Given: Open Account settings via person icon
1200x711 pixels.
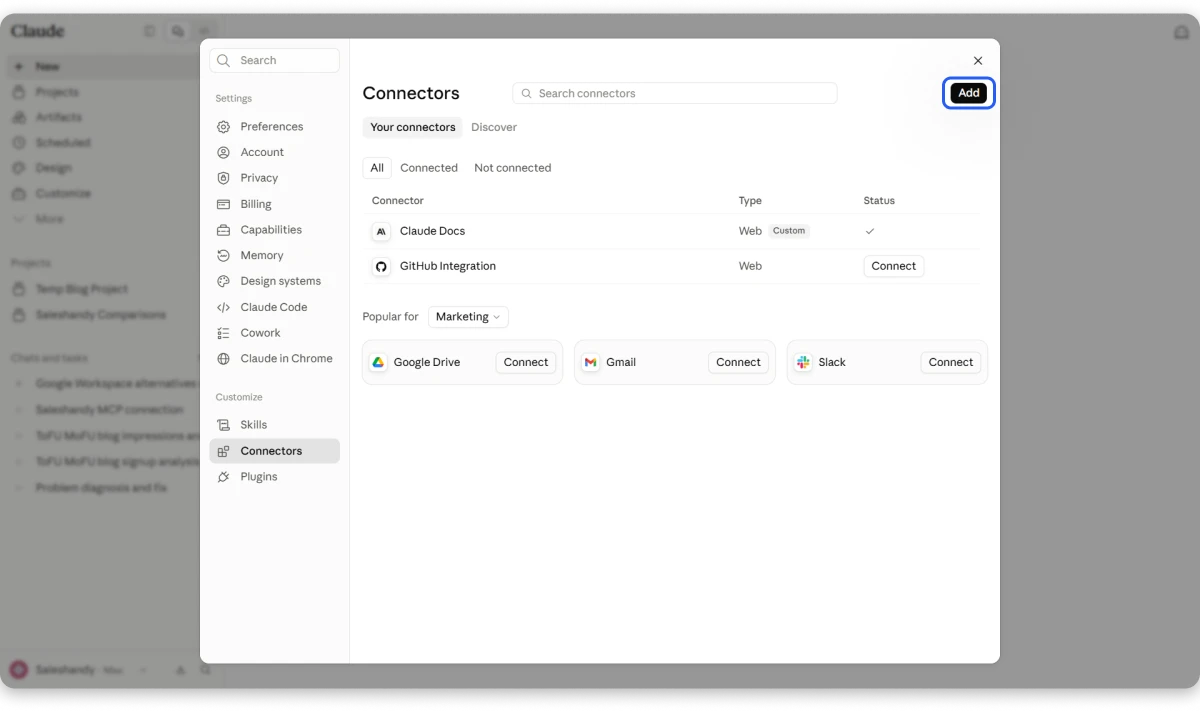Looking at the screenshot, I should pos(223,153).
